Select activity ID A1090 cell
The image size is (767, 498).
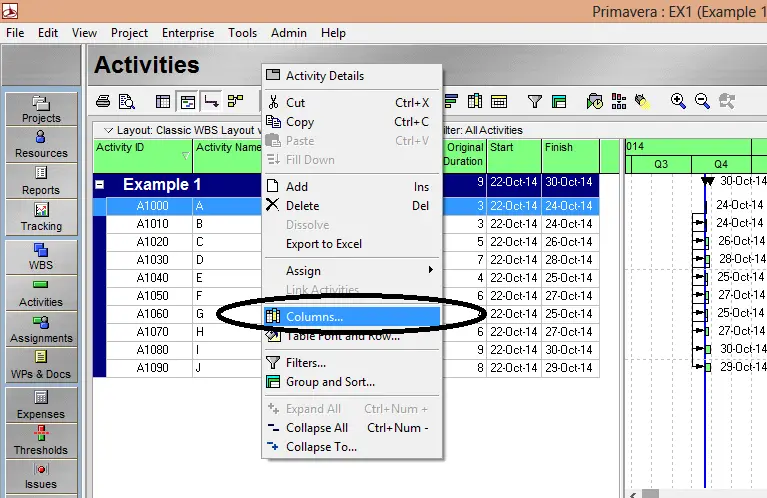(150, 368)
